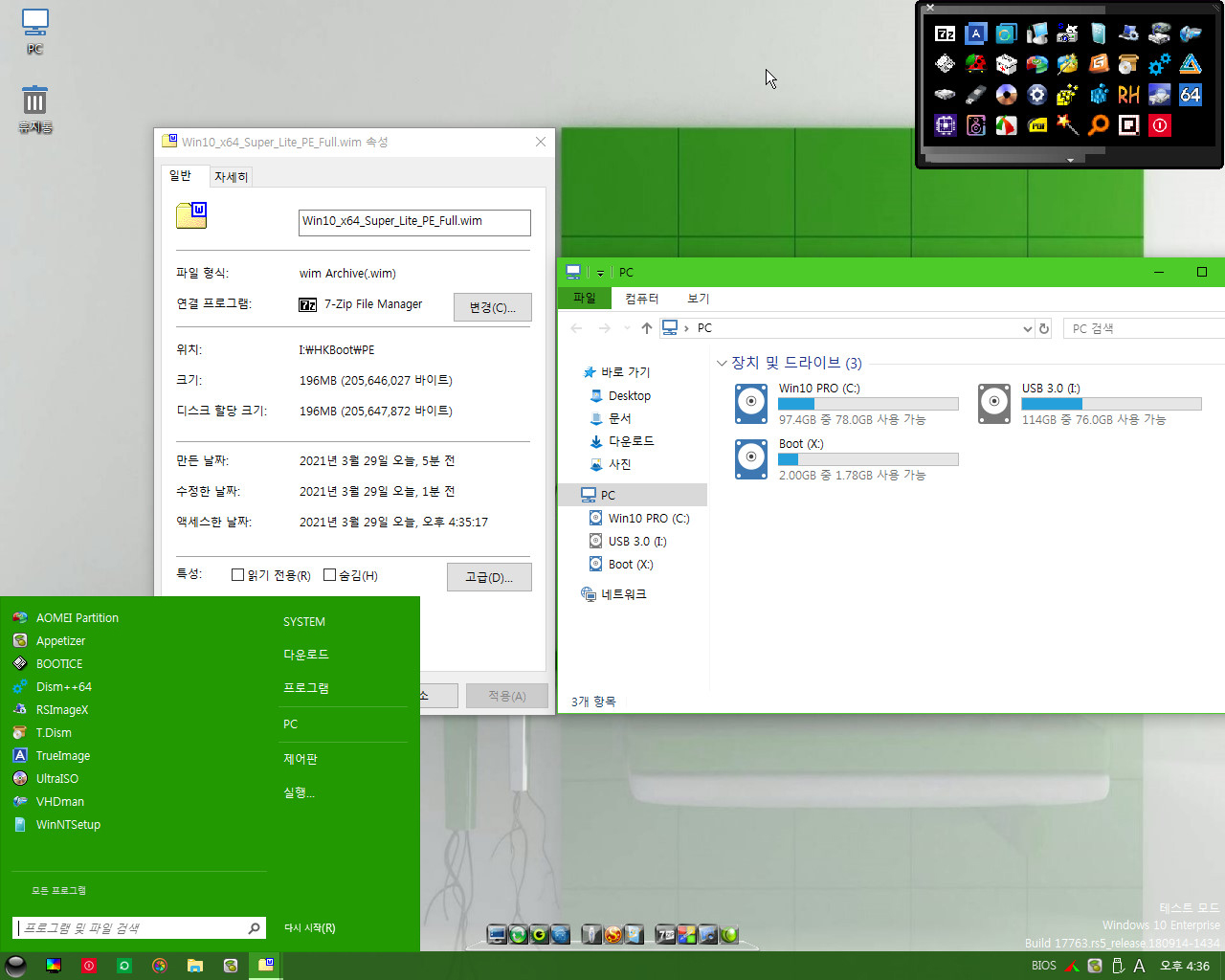
Task: Open File Explorer from the taskbar
Action: click(194, 966)
